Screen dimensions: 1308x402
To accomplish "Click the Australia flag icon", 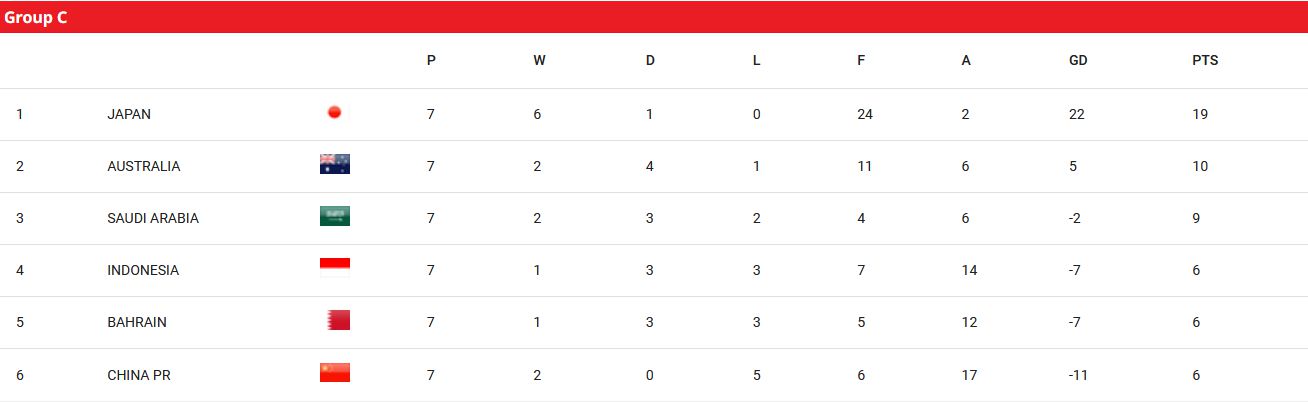I will pos(335,165).
